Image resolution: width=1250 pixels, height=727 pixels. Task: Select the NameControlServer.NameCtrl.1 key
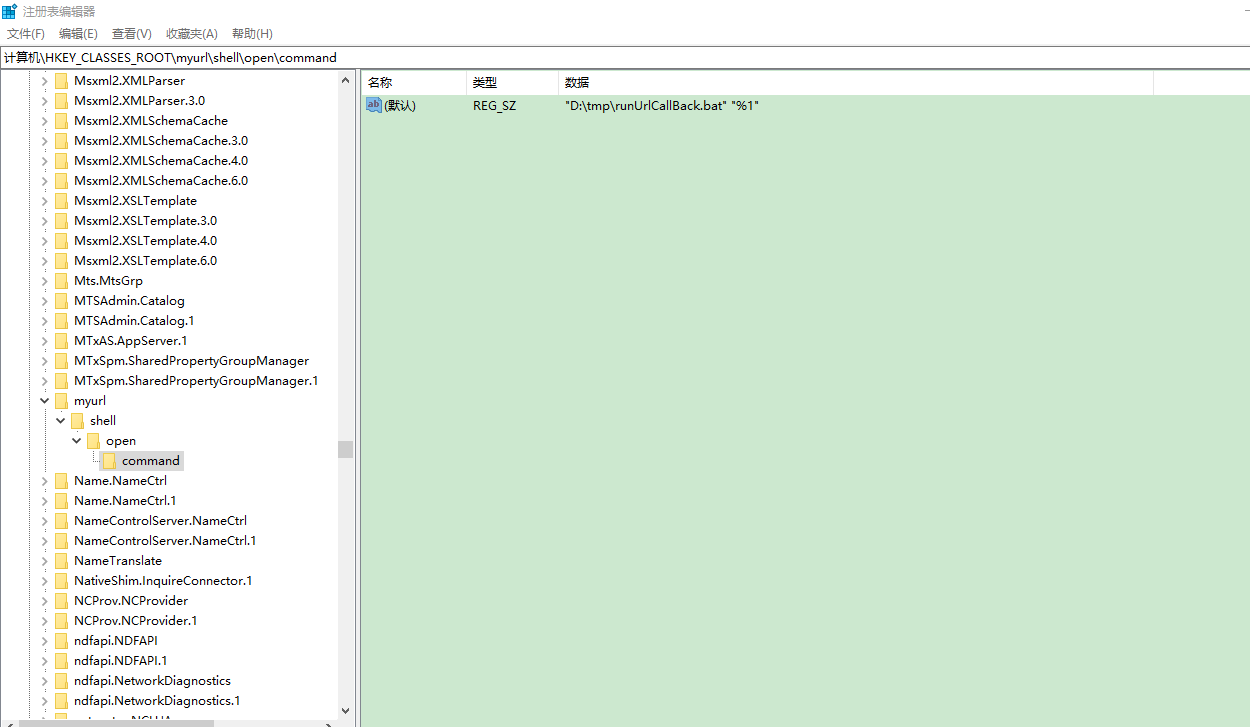click(x=165, y=540)
